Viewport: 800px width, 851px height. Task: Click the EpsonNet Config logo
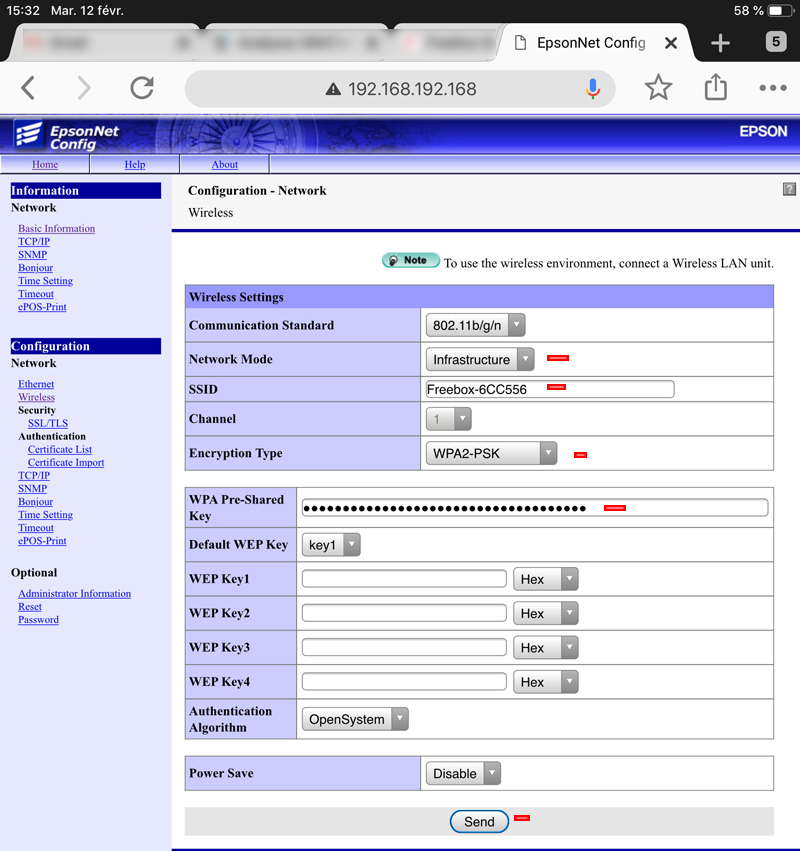coord(66,135)
